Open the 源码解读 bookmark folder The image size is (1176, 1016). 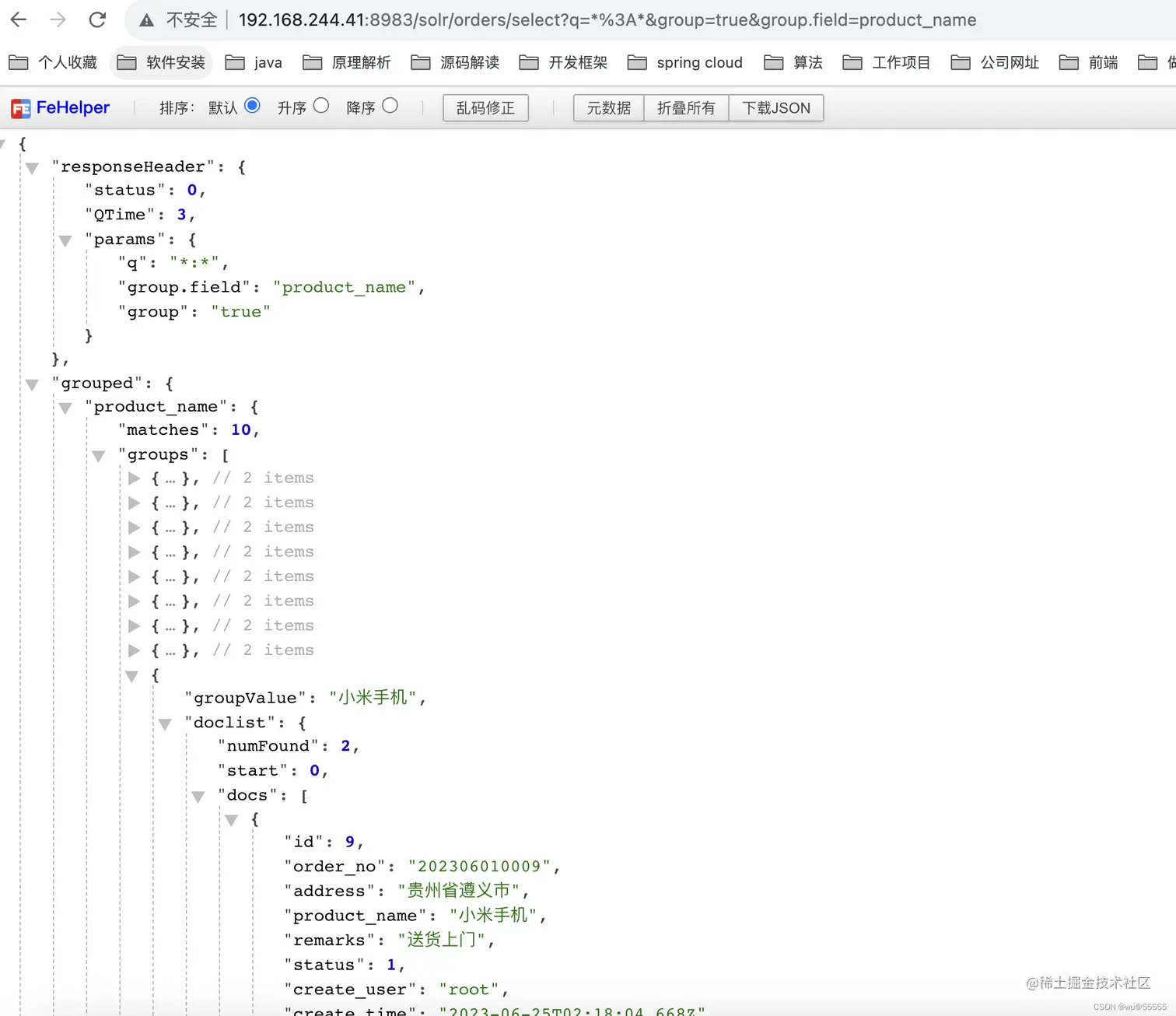455,62
